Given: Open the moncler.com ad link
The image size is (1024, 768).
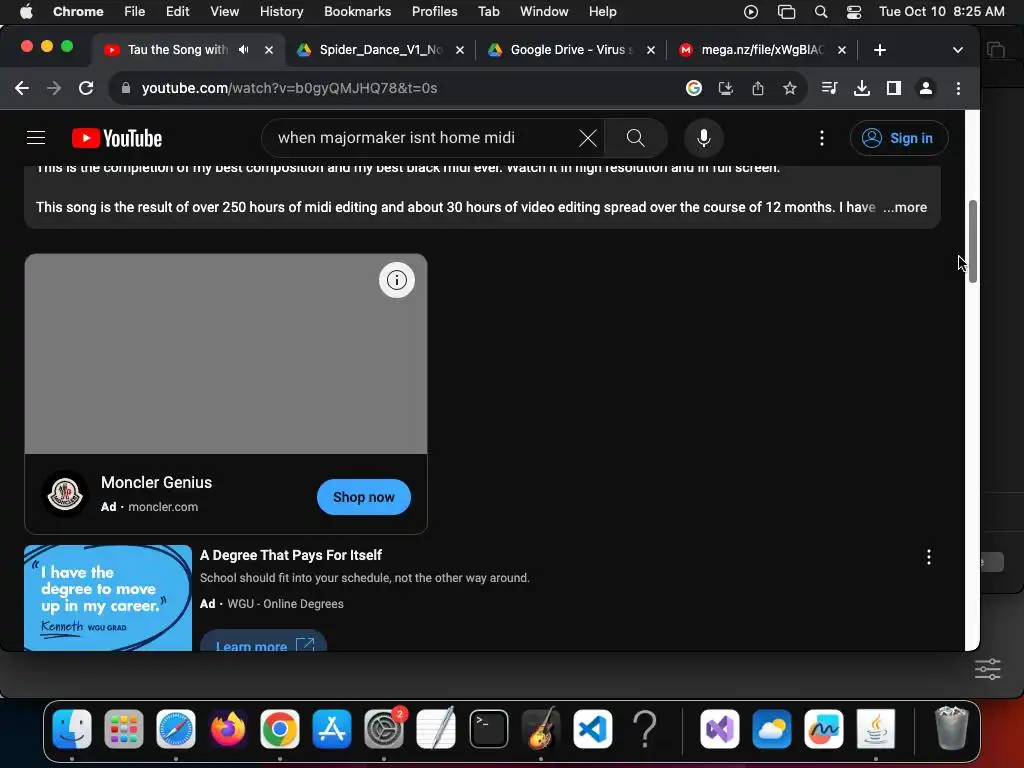Looking at the screenshot, I should (163, 507).
